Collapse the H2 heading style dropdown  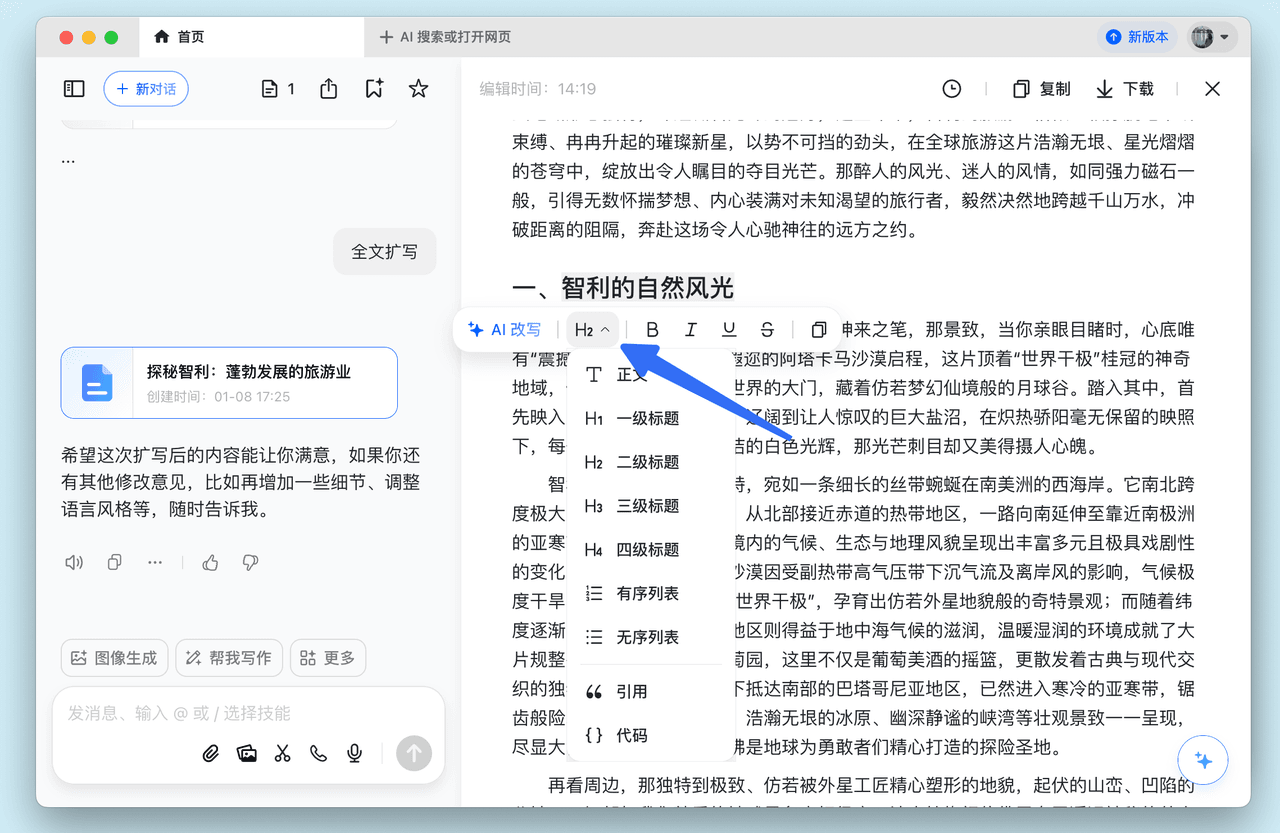(x=592, y=330)
